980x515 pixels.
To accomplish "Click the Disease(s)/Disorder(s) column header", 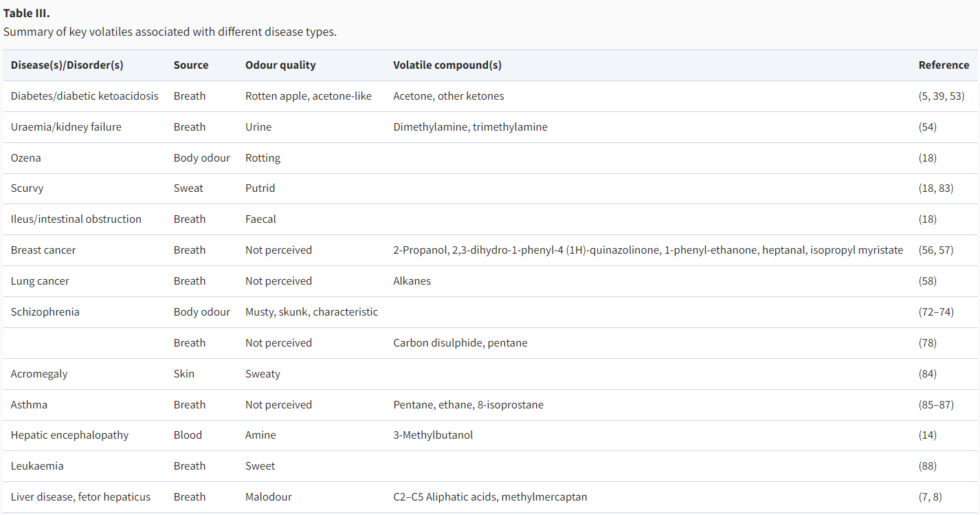I will 67,65.
